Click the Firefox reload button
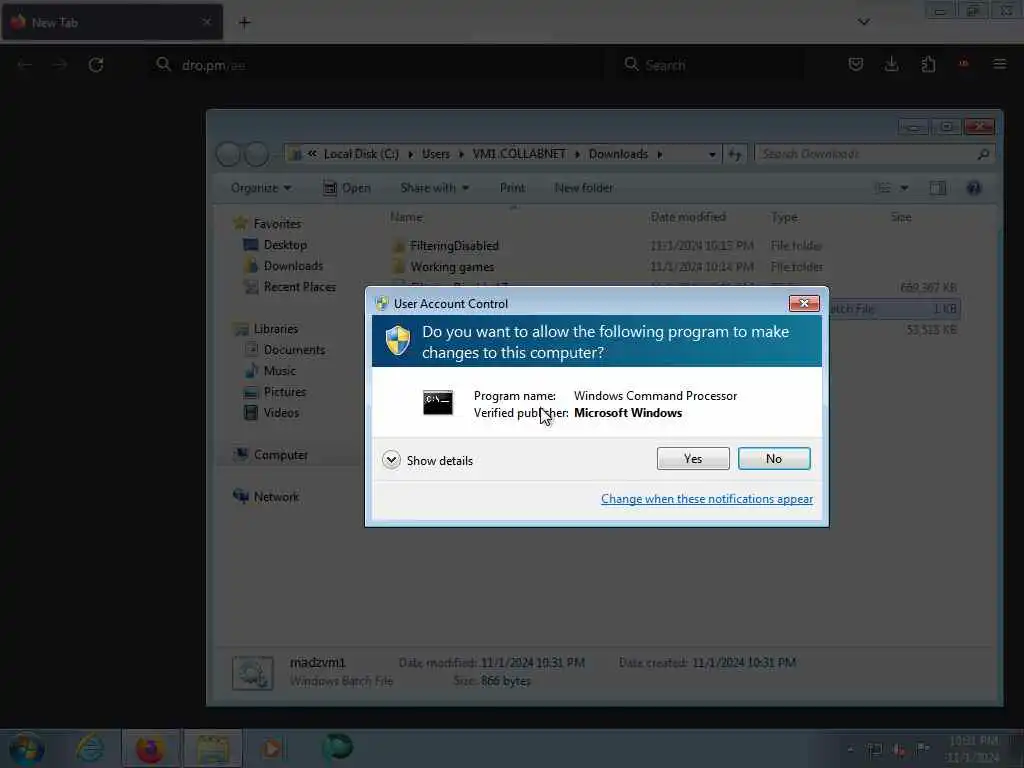The height and width of the screenshot is (768, 1024). click(x=96, y=65)
